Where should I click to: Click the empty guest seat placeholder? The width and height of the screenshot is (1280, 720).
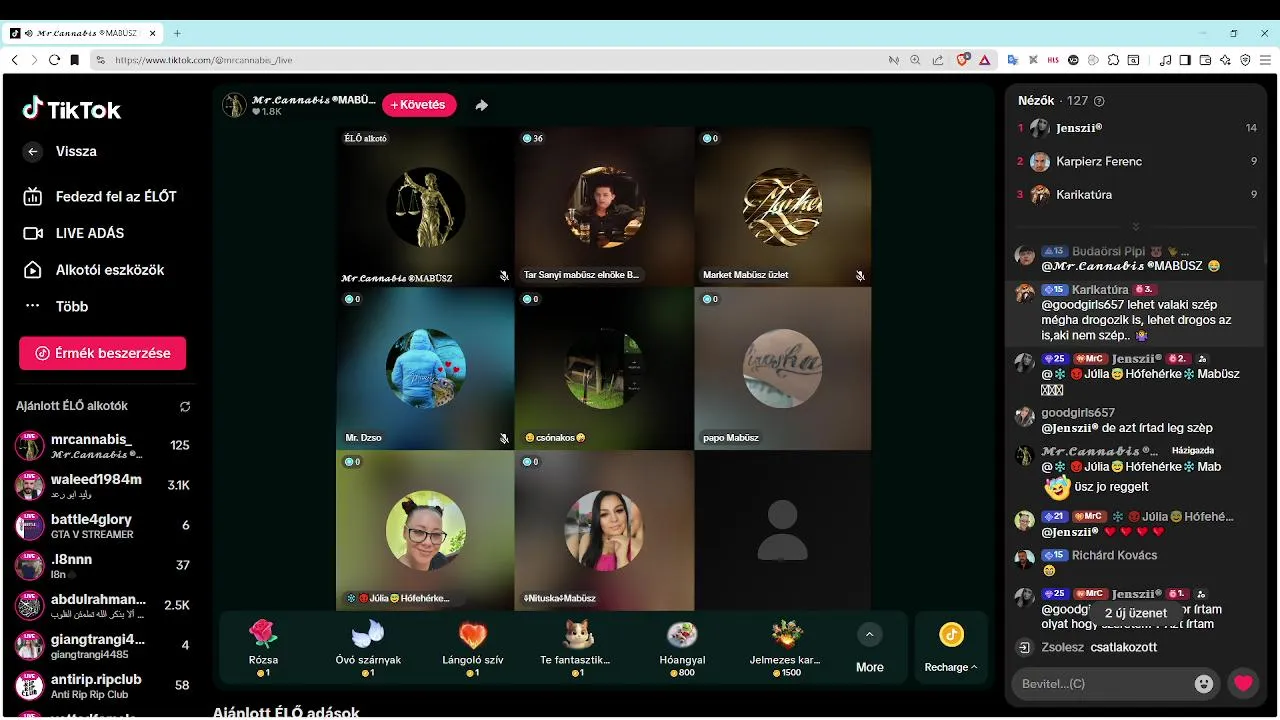(x=783, y=530)
